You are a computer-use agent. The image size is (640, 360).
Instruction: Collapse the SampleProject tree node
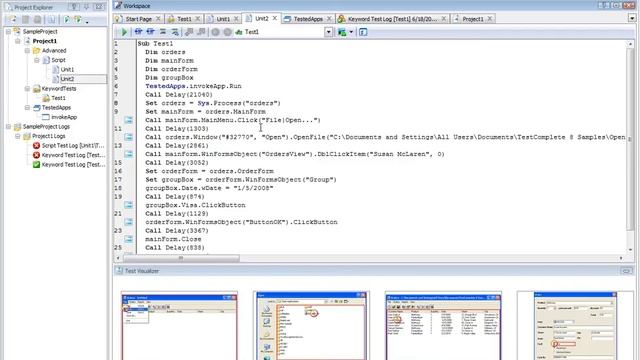click(8, 31)
